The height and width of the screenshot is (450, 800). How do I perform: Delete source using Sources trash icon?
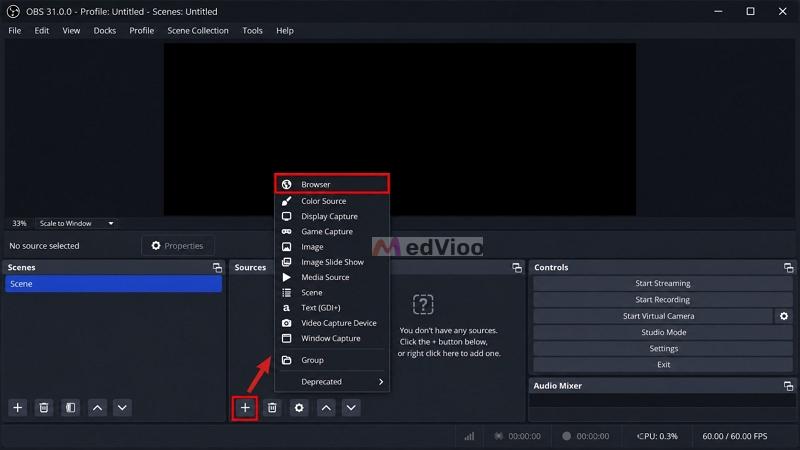[x=272, y=407]
